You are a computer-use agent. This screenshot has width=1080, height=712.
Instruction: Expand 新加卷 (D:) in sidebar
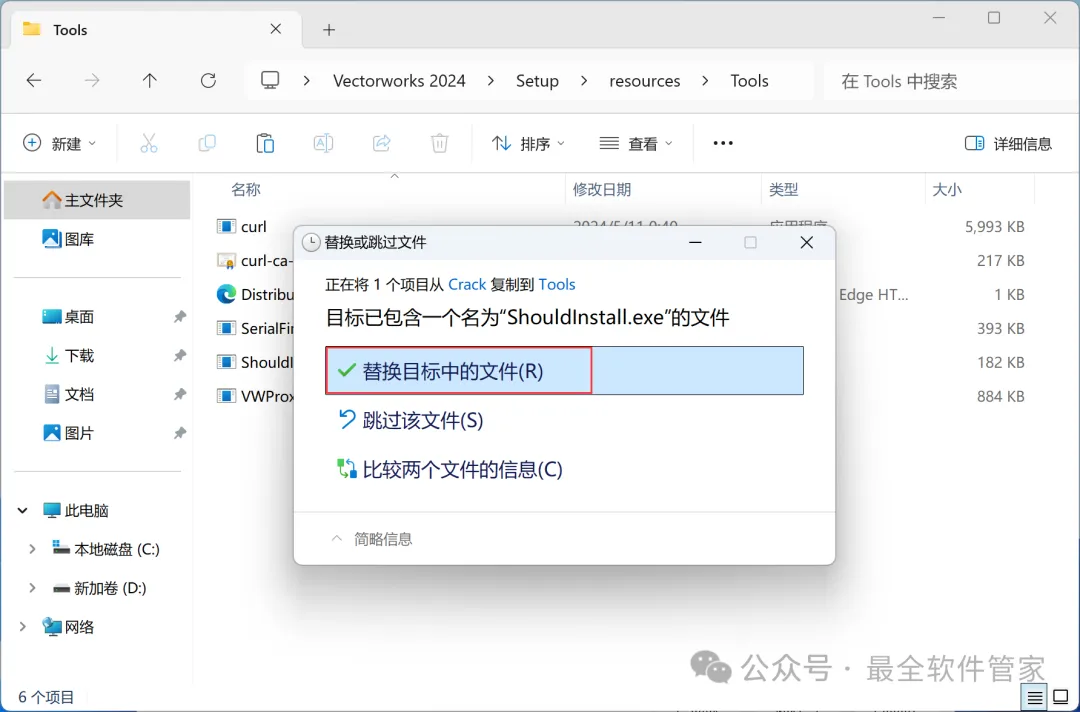[32, 588]
